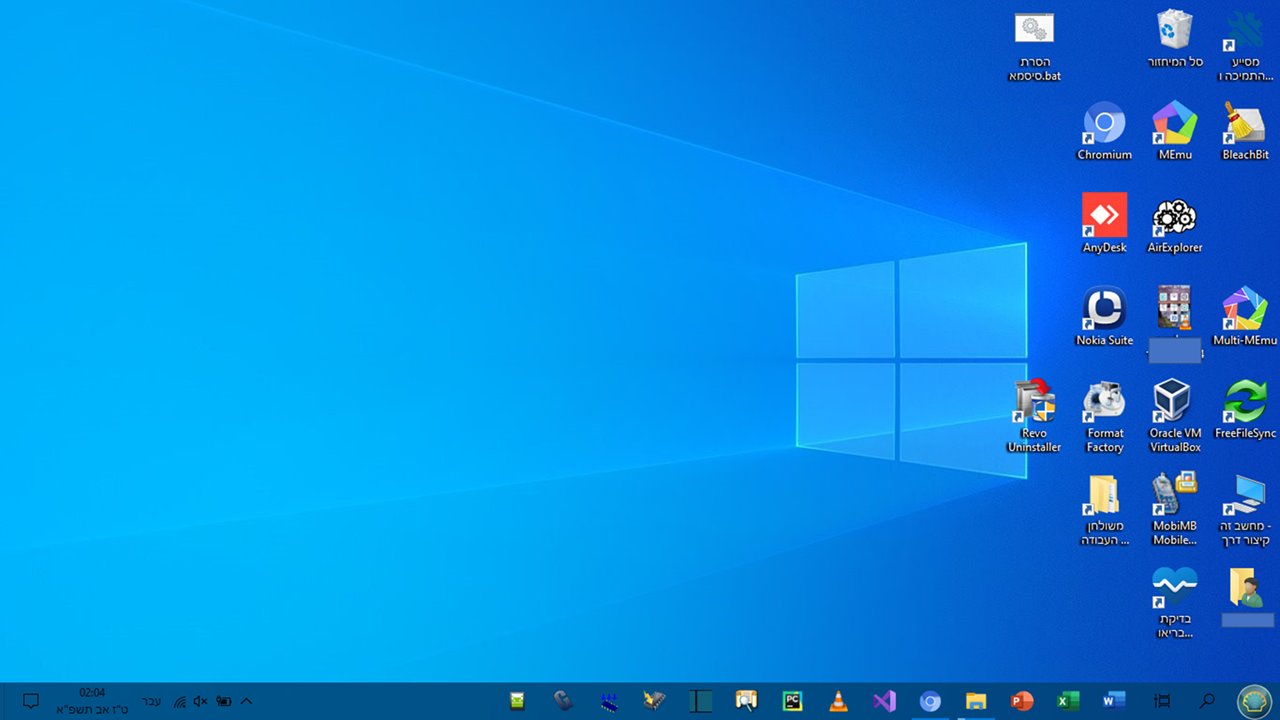The image size is (1280, 720).
Task: Select the This PC shortcut icon
Action: (x=1245, y=509)
